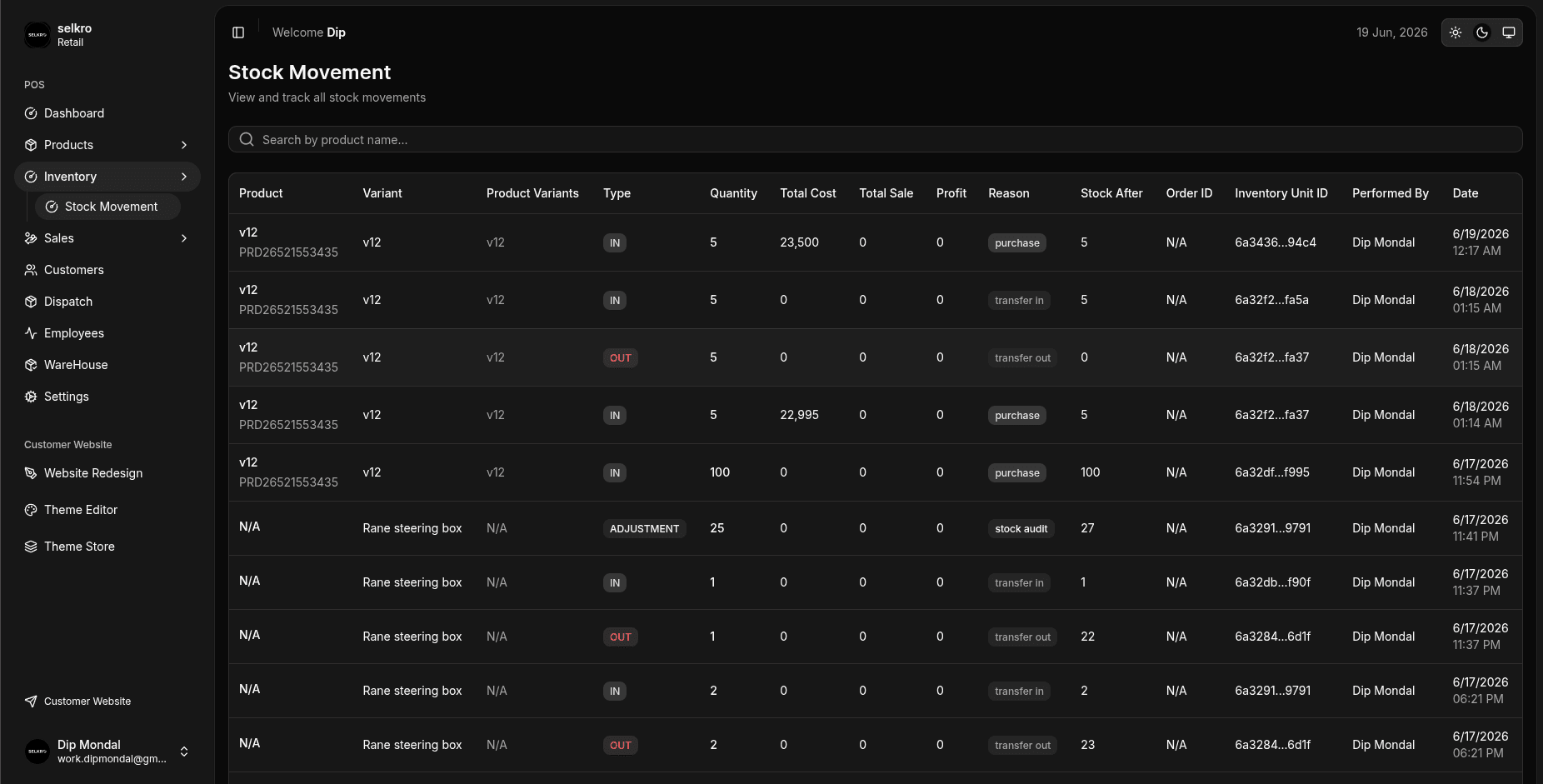Click inventory unit ID 6a32df...f995
The width and height of the screenshot is (1543, 784).
(x=1272, y=472)
